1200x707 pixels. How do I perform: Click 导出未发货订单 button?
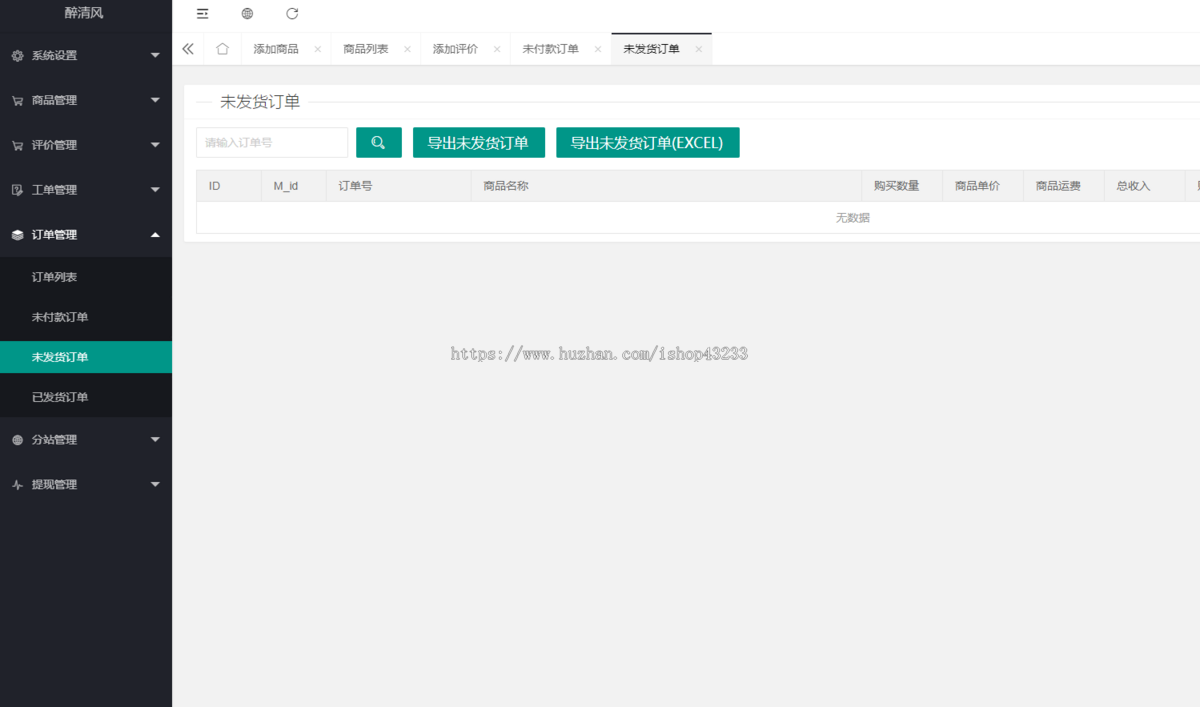[478, 143]
